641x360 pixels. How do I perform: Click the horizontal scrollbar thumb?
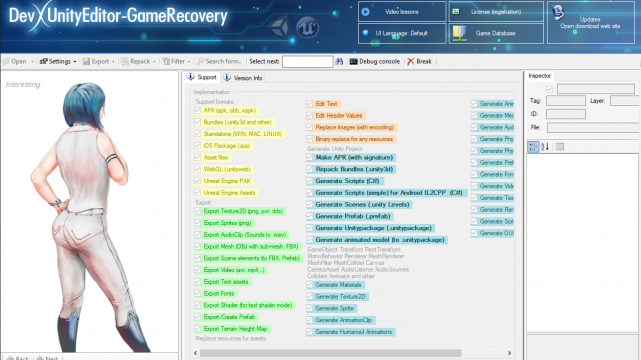click(x=330, y=353)
